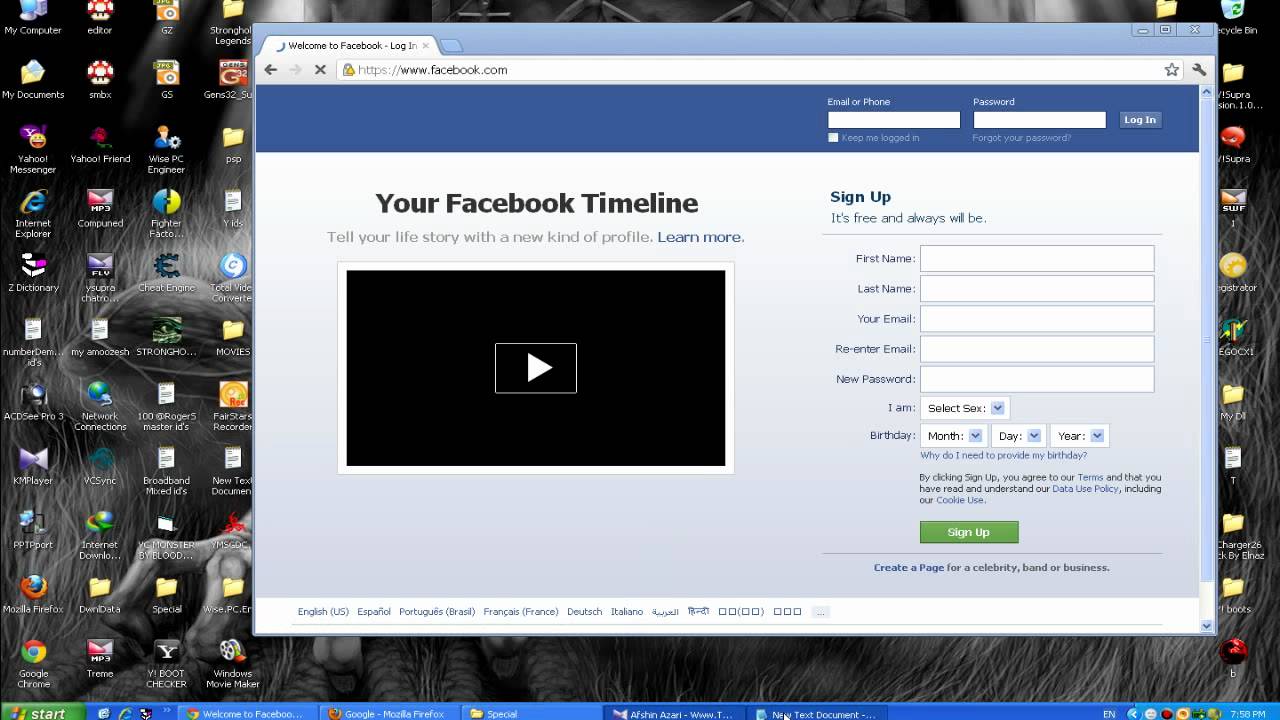Open the DwnlData folder on desktop
Screen dimensions: 1280x720
[x=100, y=594]
